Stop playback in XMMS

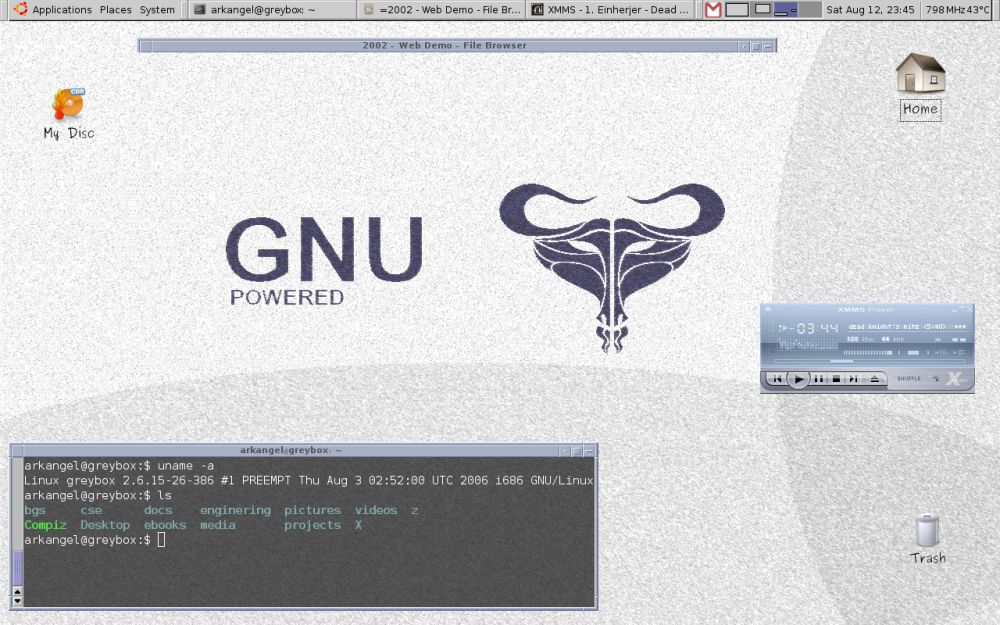[836, 379]
